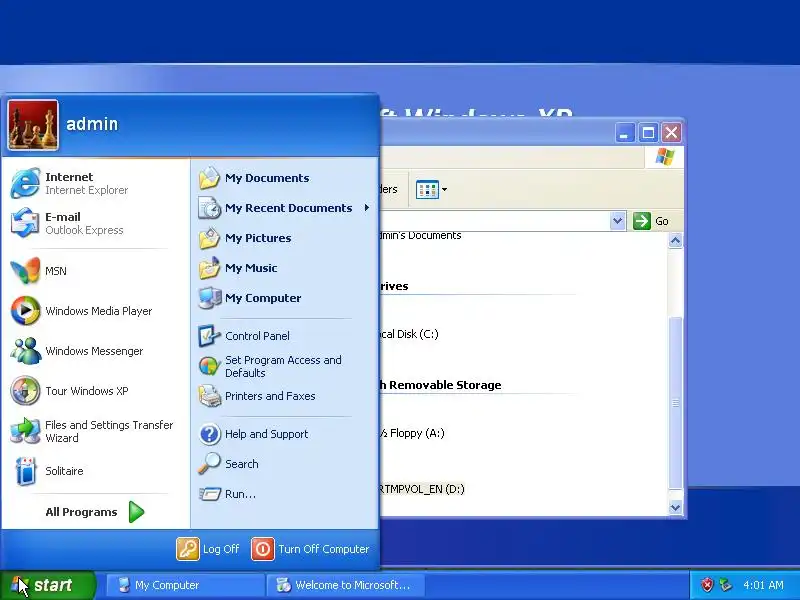
Task: Click the vertical scrollbar thumb in My Computer
Action: (x=676, y=403)
